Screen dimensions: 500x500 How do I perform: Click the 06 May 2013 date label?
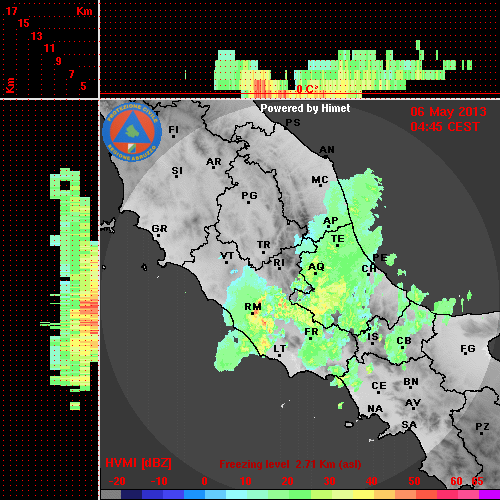coord(448,112)
